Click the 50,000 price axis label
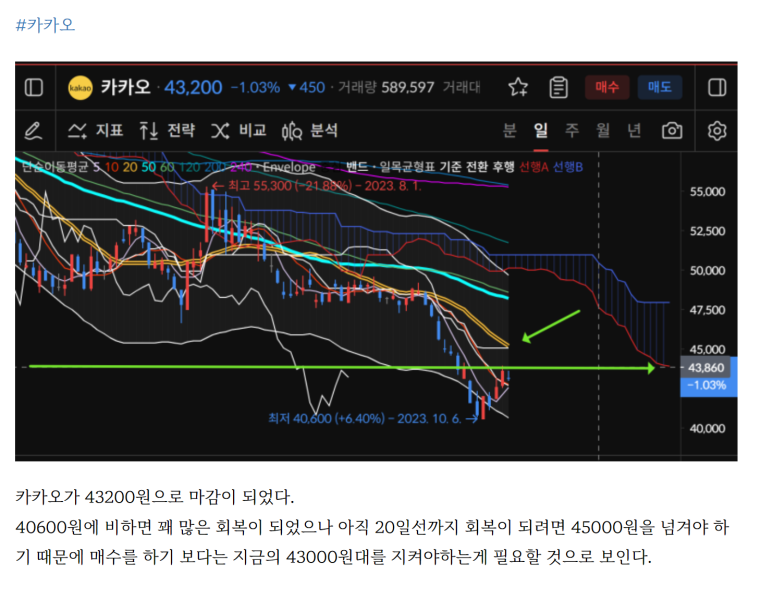 point(707,271)
